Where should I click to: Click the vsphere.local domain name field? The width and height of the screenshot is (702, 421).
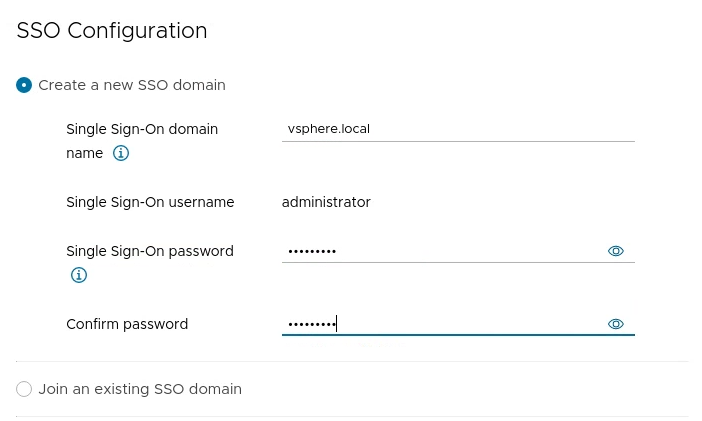(x=458, y=129)
